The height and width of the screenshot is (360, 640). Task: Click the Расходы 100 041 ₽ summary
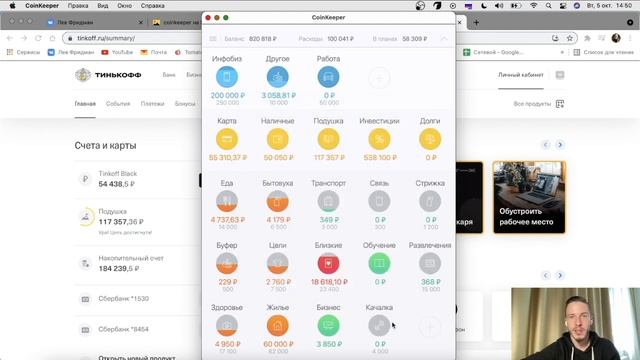(326, 39)
